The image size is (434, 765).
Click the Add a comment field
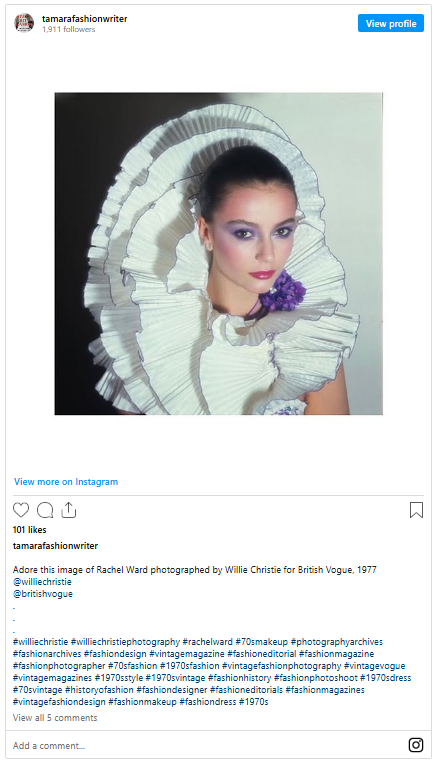[x=205, y=745]
